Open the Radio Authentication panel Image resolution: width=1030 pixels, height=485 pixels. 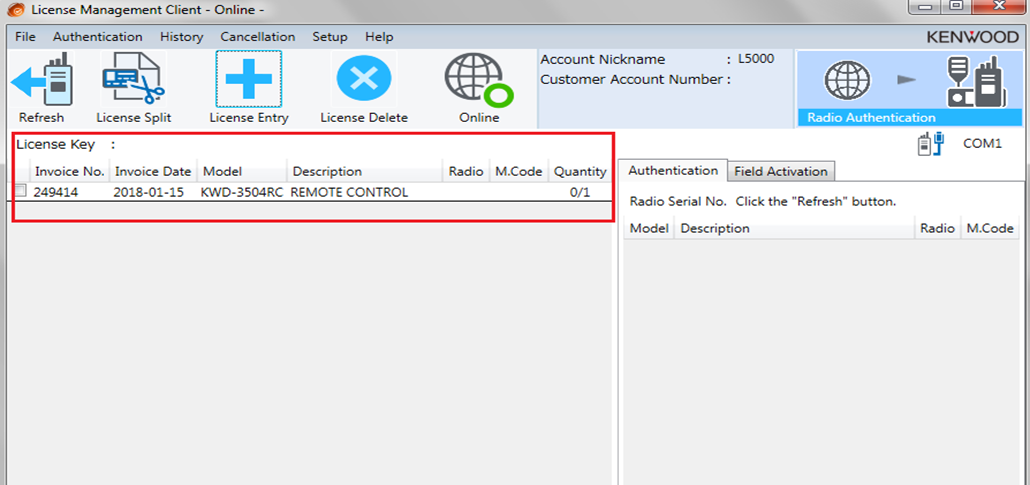pos(909,88)
